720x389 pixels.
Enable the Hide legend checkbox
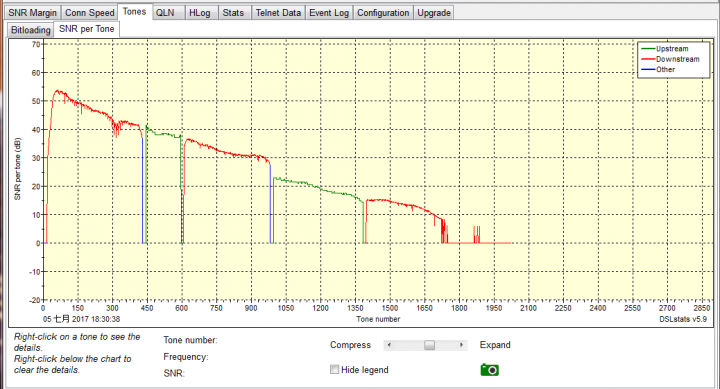334,369
